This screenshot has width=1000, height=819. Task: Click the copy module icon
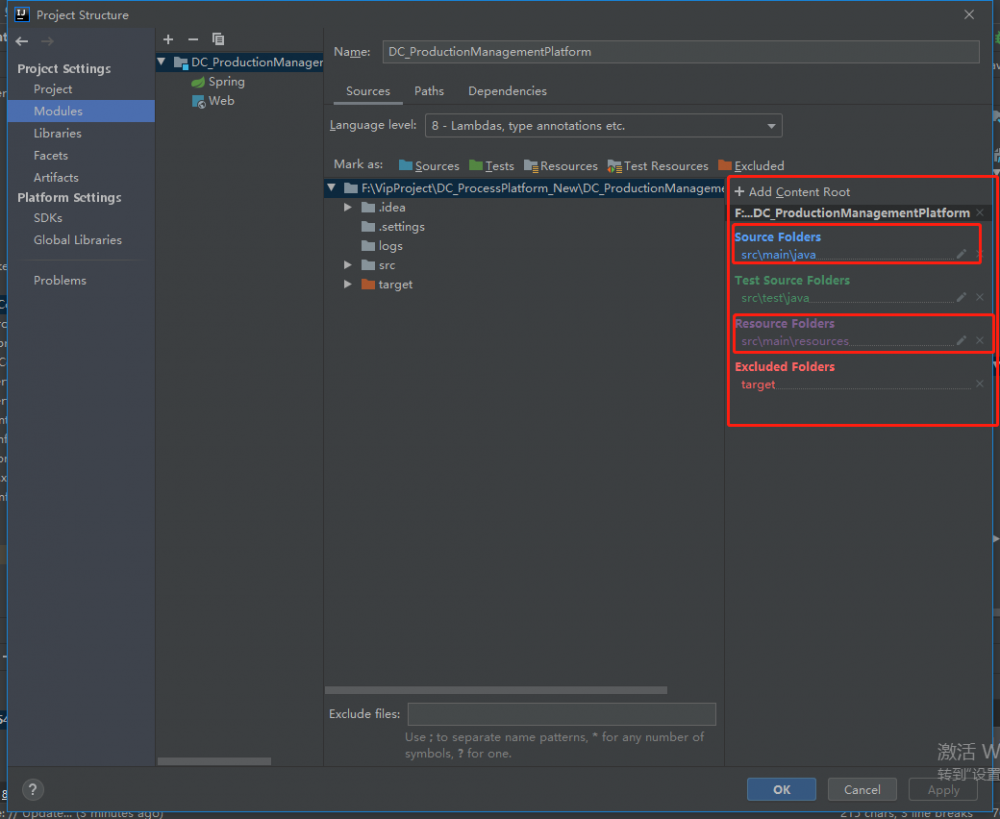click(217, 39)
